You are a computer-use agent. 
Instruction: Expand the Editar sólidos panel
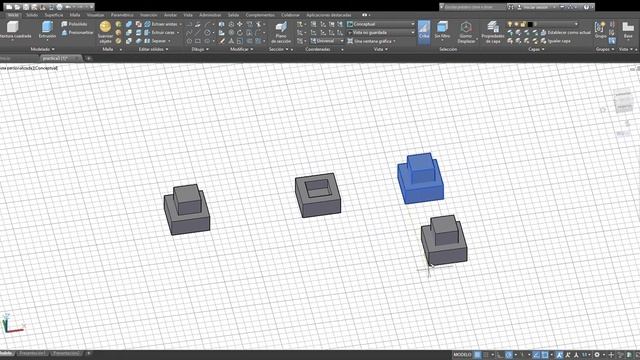coord(153,49)
